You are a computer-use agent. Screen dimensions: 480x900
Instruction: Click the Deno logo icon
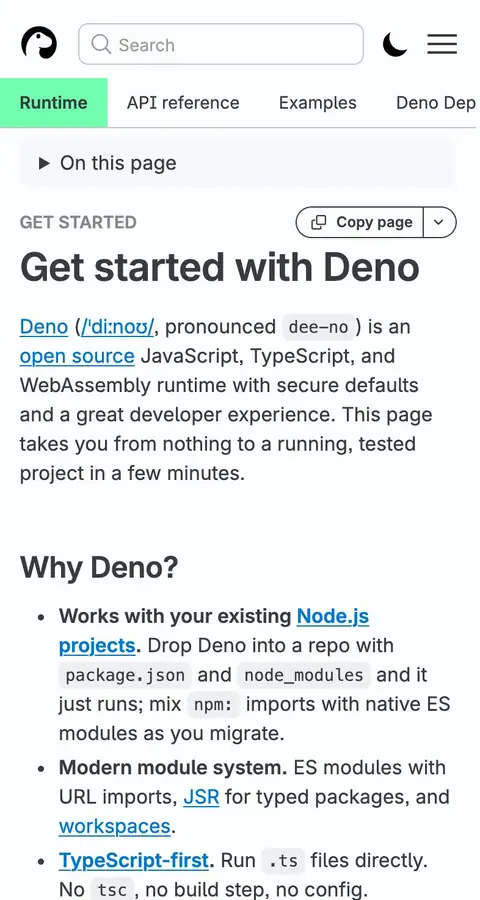click(39, 44)
